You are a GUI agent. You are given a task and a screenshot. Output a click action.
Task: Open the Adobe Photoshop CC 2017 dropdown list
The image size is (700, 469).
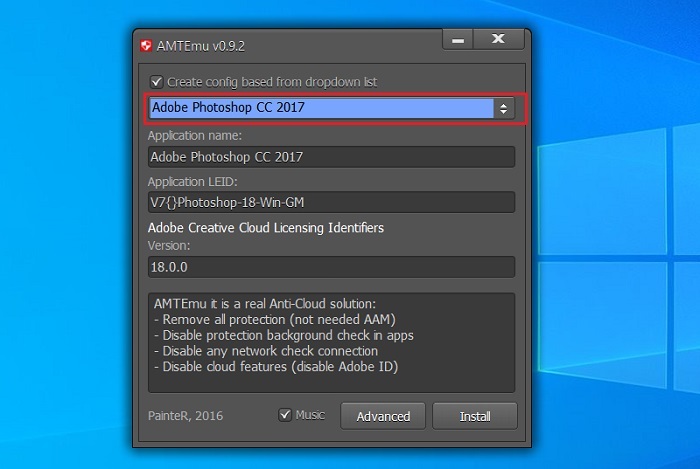pos(331,108)
